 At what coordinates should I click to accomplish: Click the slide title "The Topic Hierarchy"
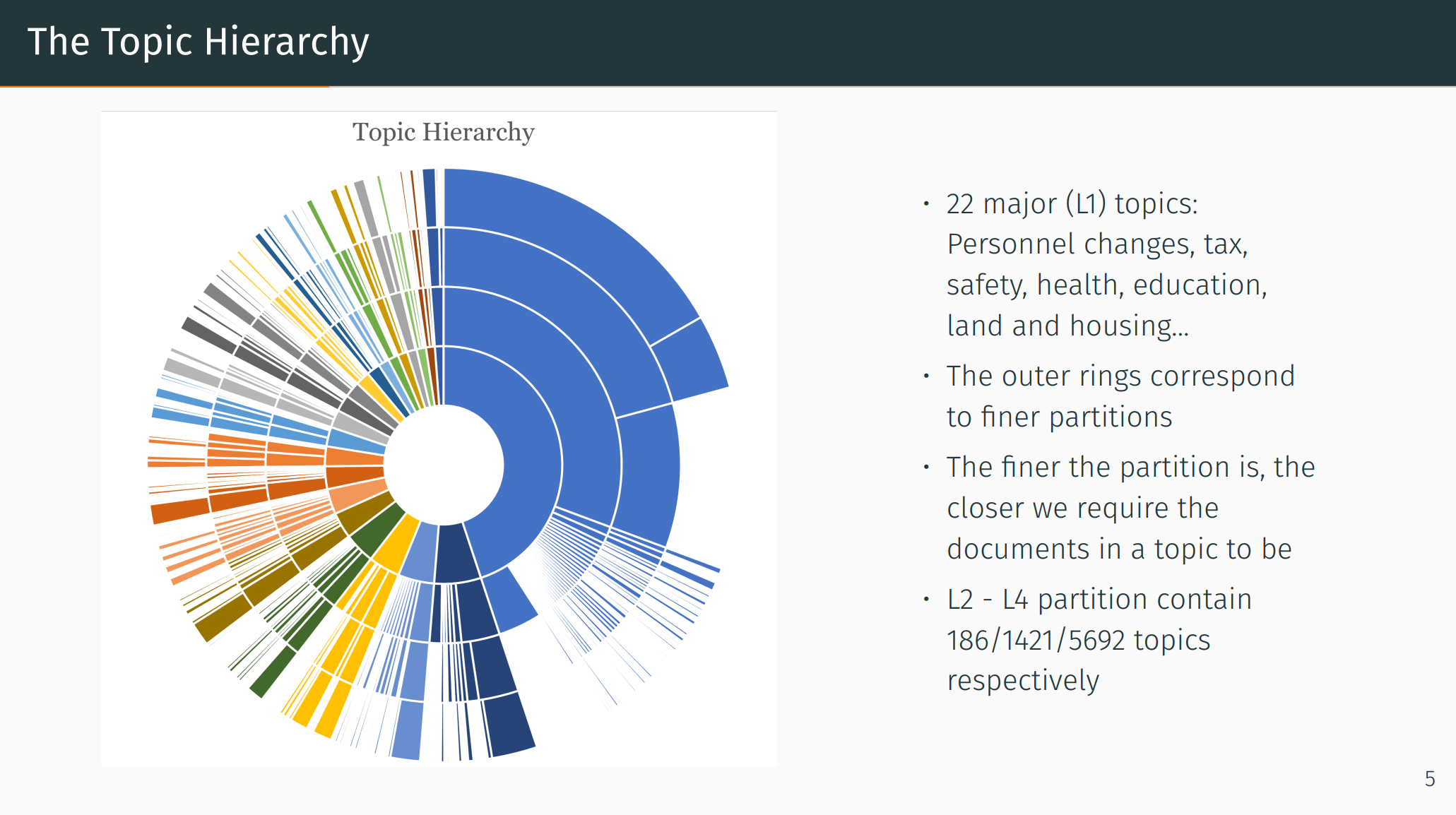click(198, 42)
